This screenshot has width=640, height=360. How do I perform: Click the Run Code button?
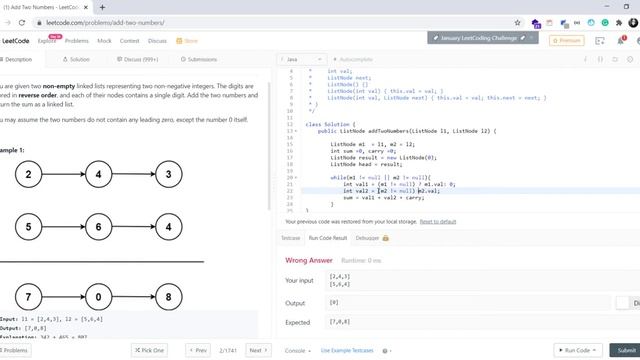(578, 350)
